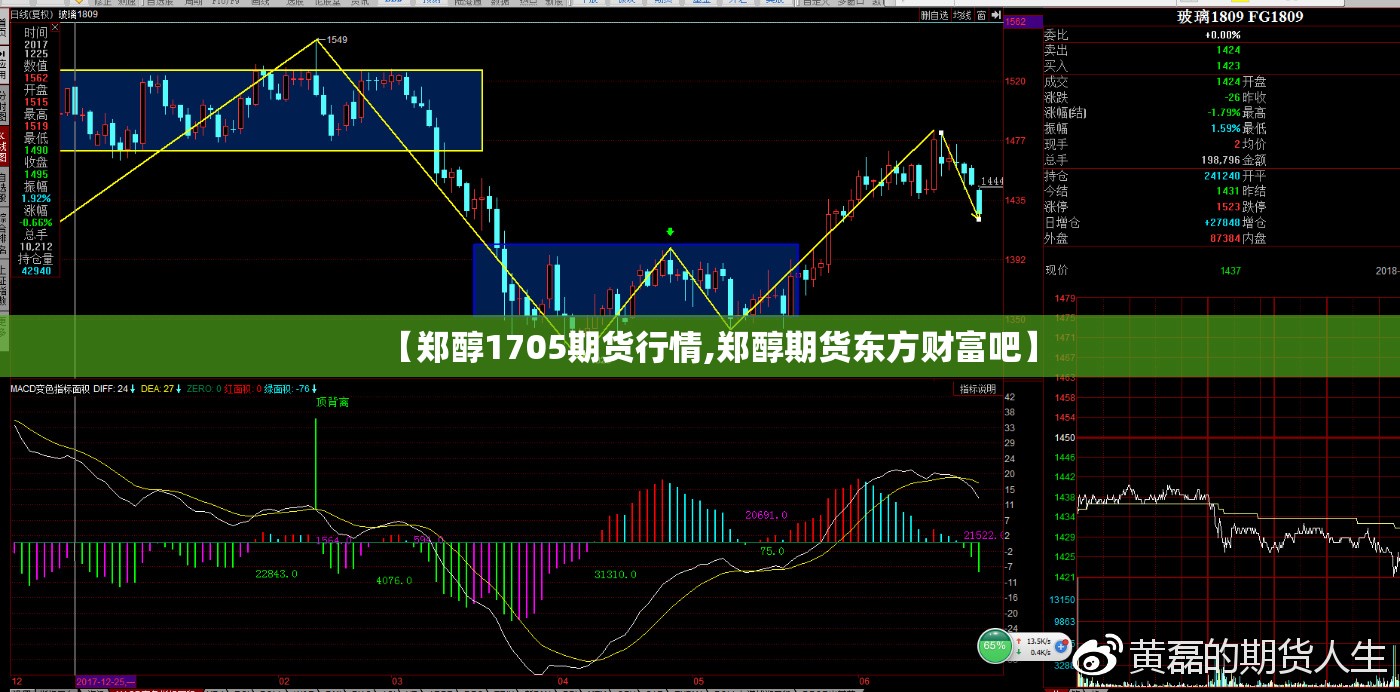
Task: Click the 玻璃1809 chart title label
Action: click(78, 15)
